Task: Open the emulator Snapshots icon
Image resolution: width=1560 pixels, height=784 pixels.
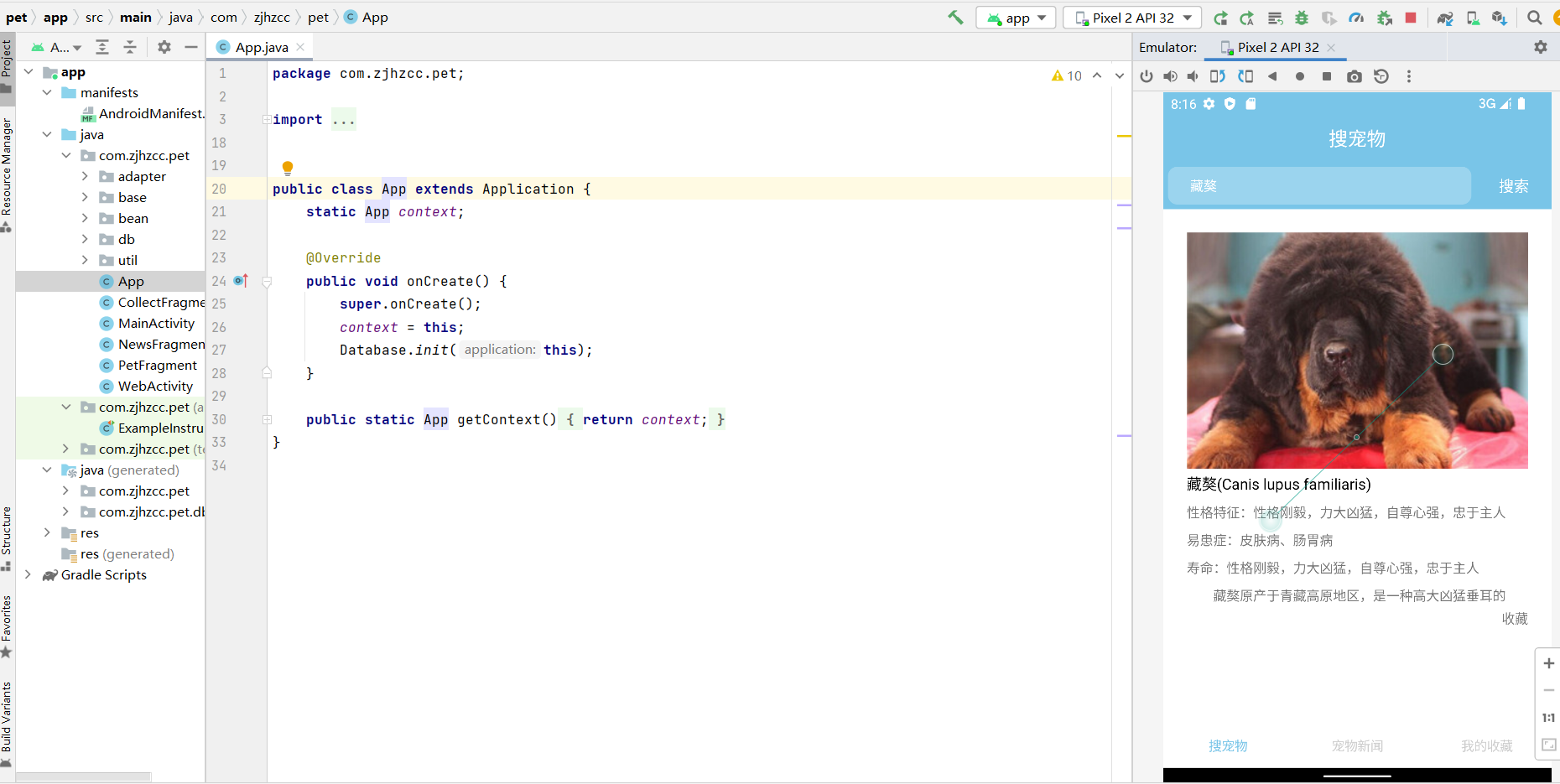Action: point(1381,76)
